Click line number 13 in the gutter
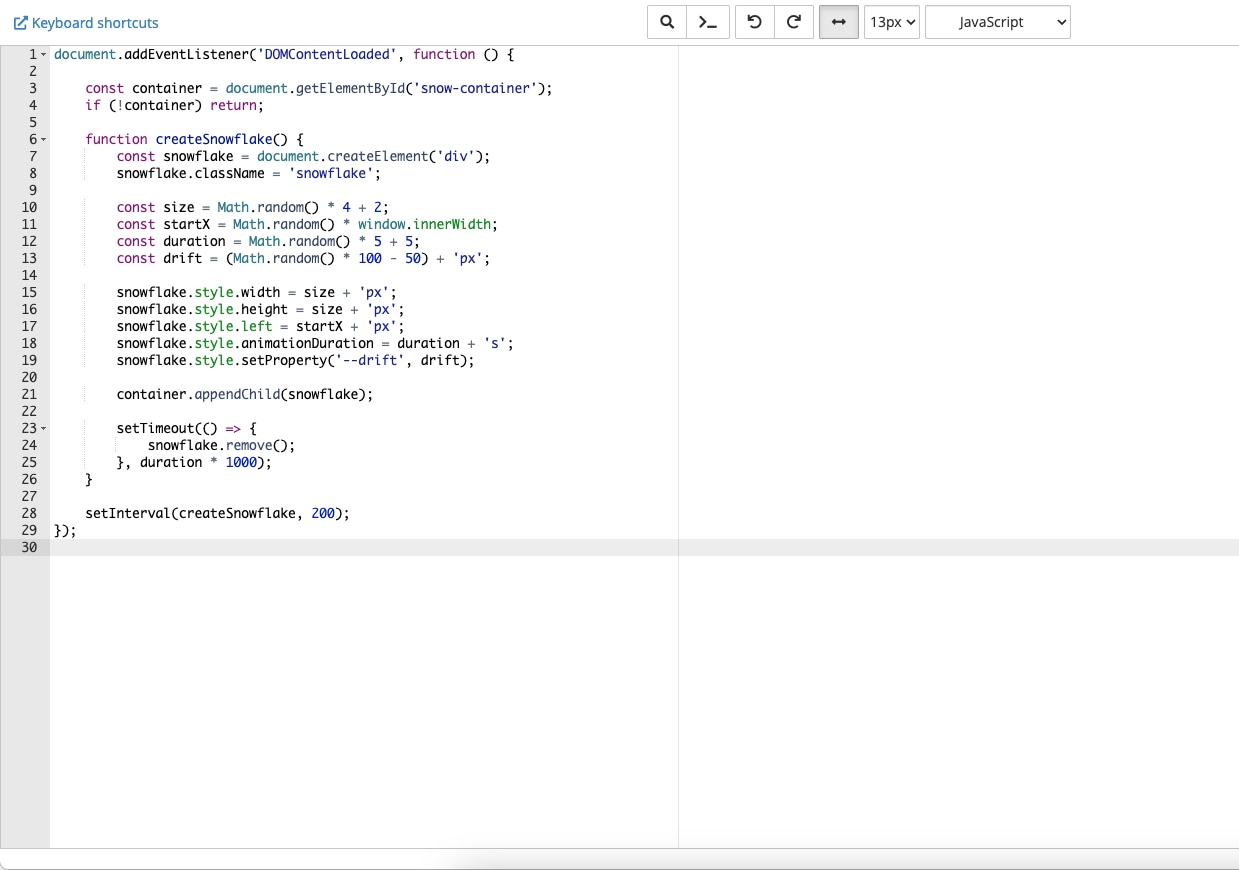 pos(28,258)
